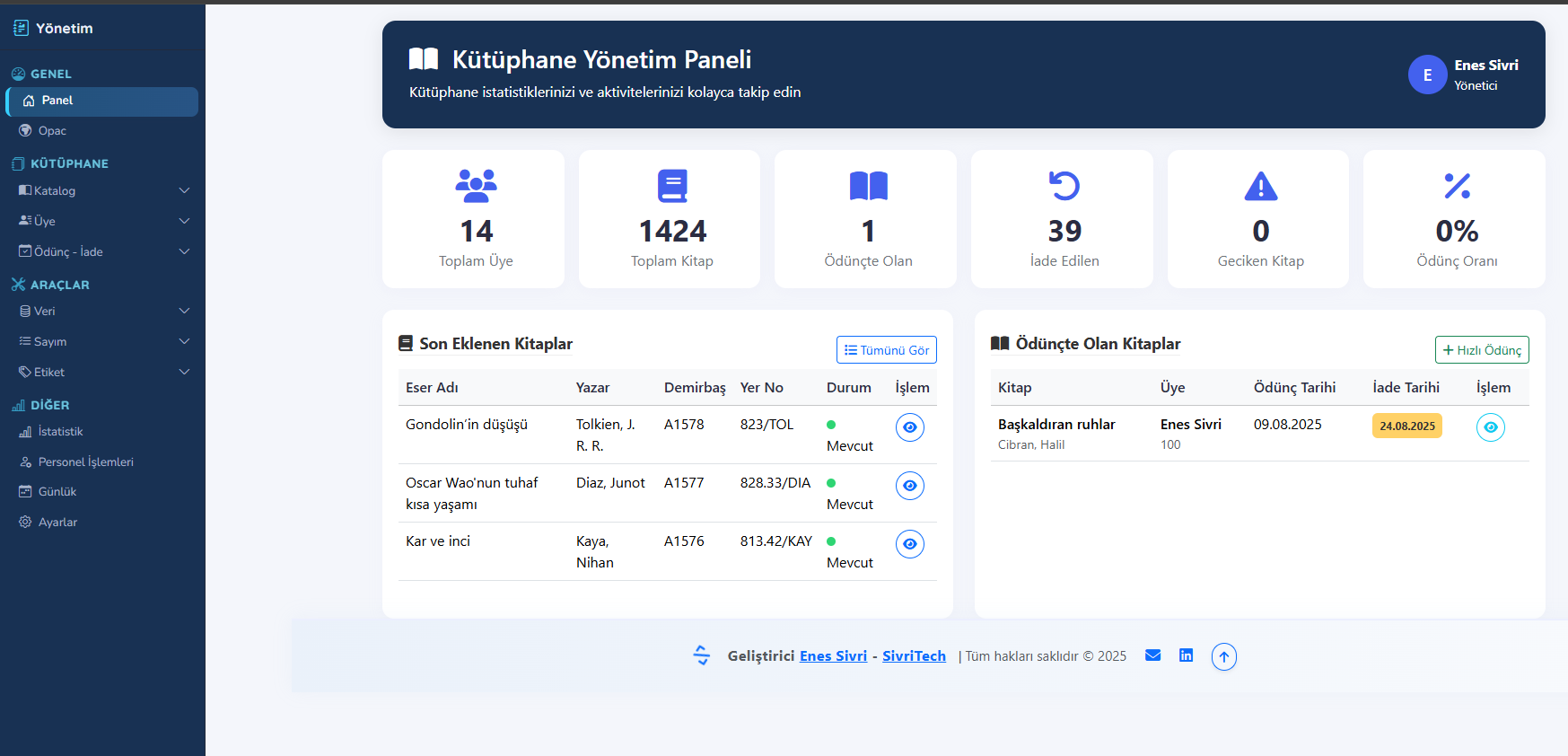Expand the Katalog sidebar menu

click(103, 191)
